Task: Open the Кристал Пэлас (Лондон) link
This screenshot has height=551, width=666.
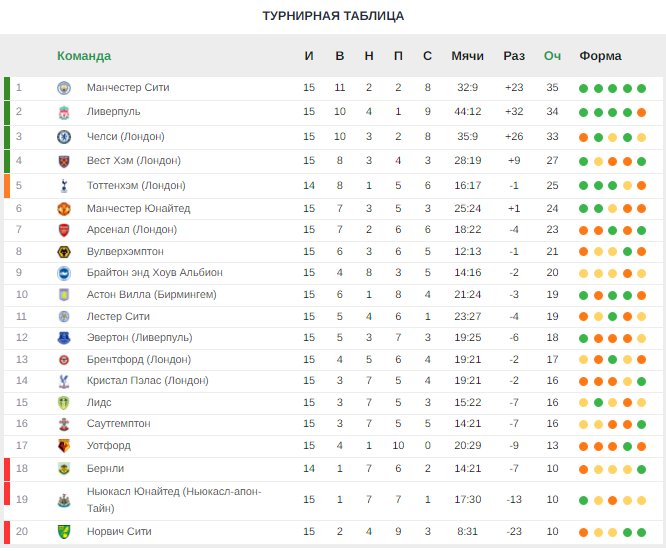Action: click(148, 381)
